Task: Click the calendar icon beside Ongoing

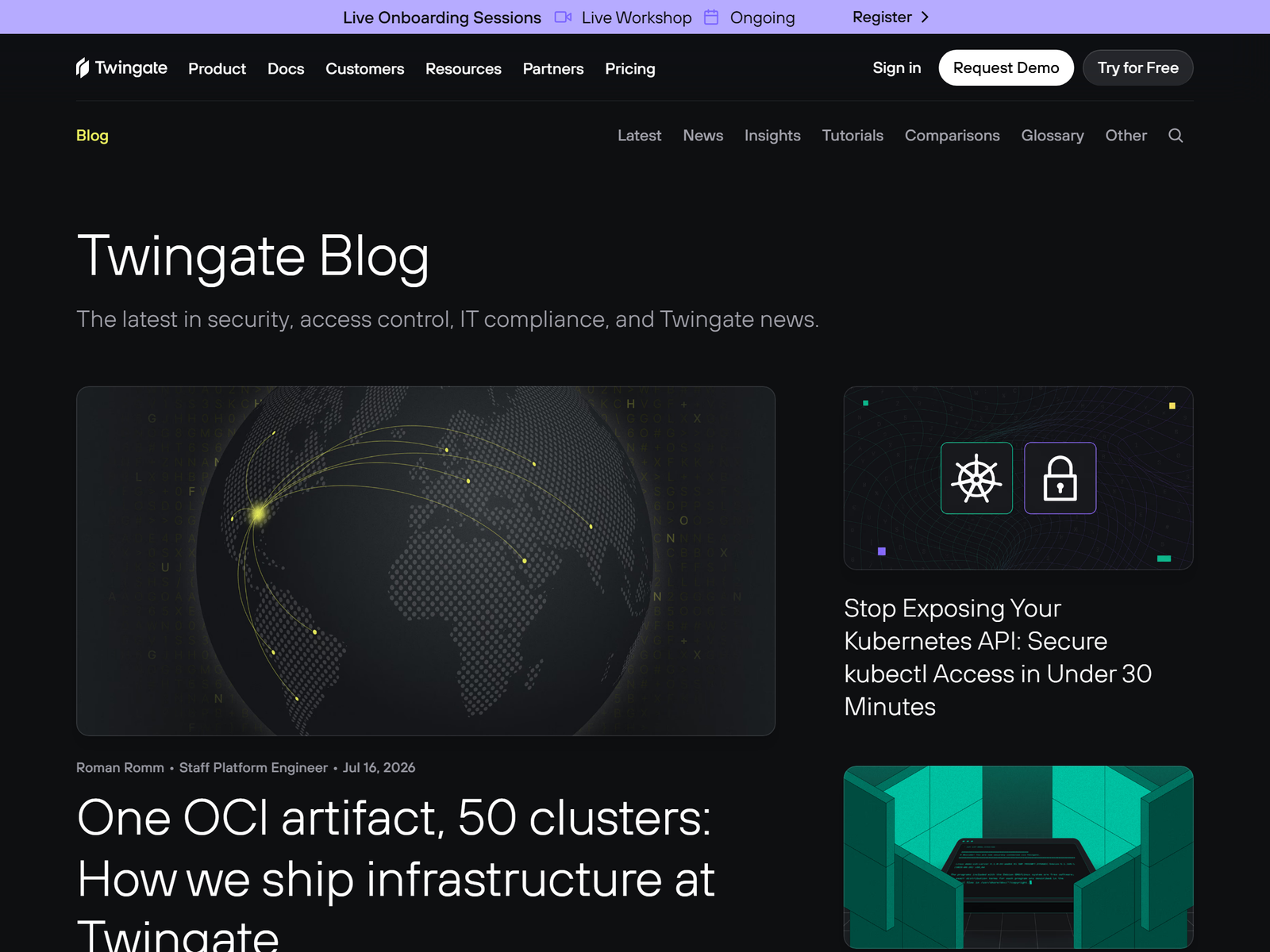Action: pyautogui.click(x=711, y=17)
